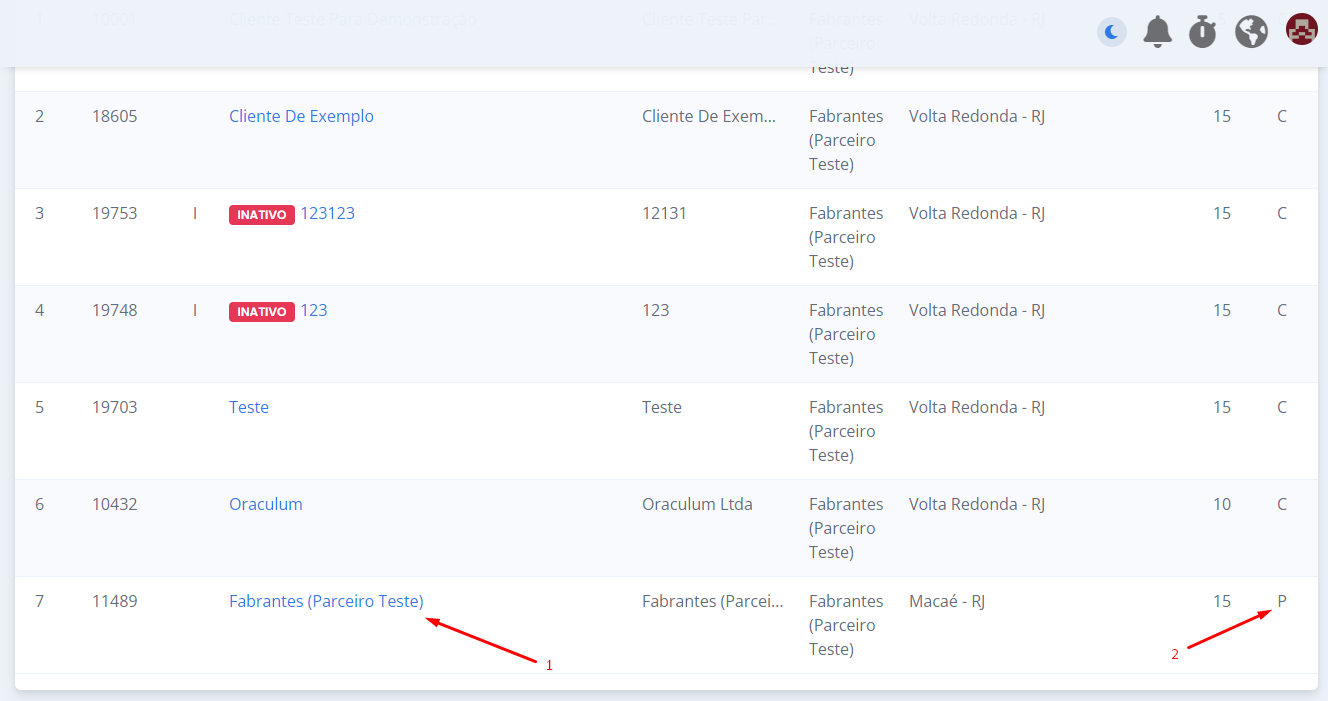
Task: Open the Cliente De Exemplo link
Action: tap(301, 116)
